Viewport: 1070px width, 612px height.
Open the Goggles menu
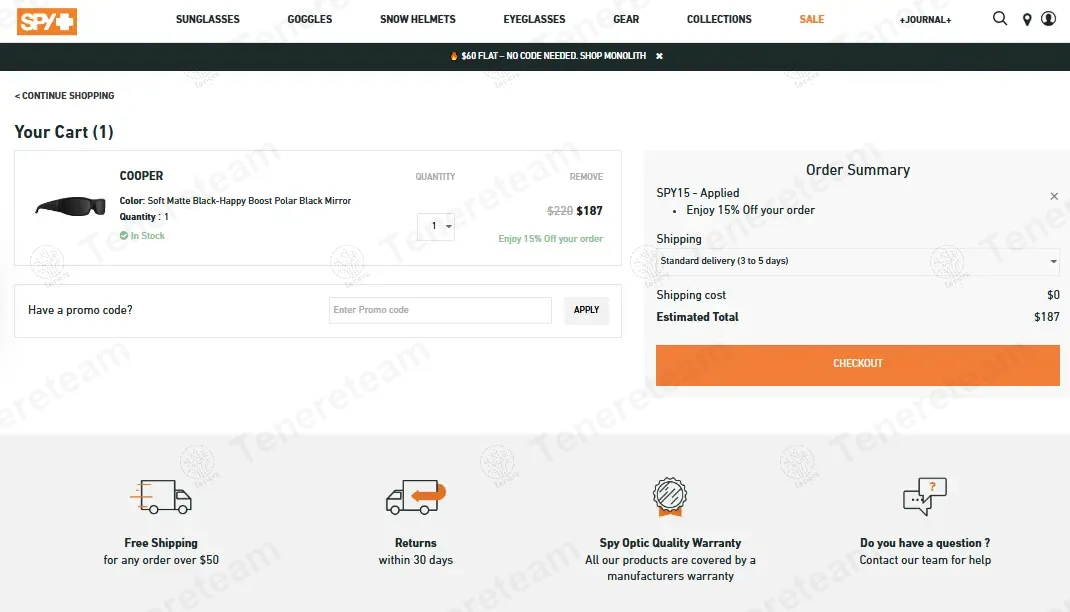coord(310,19)
